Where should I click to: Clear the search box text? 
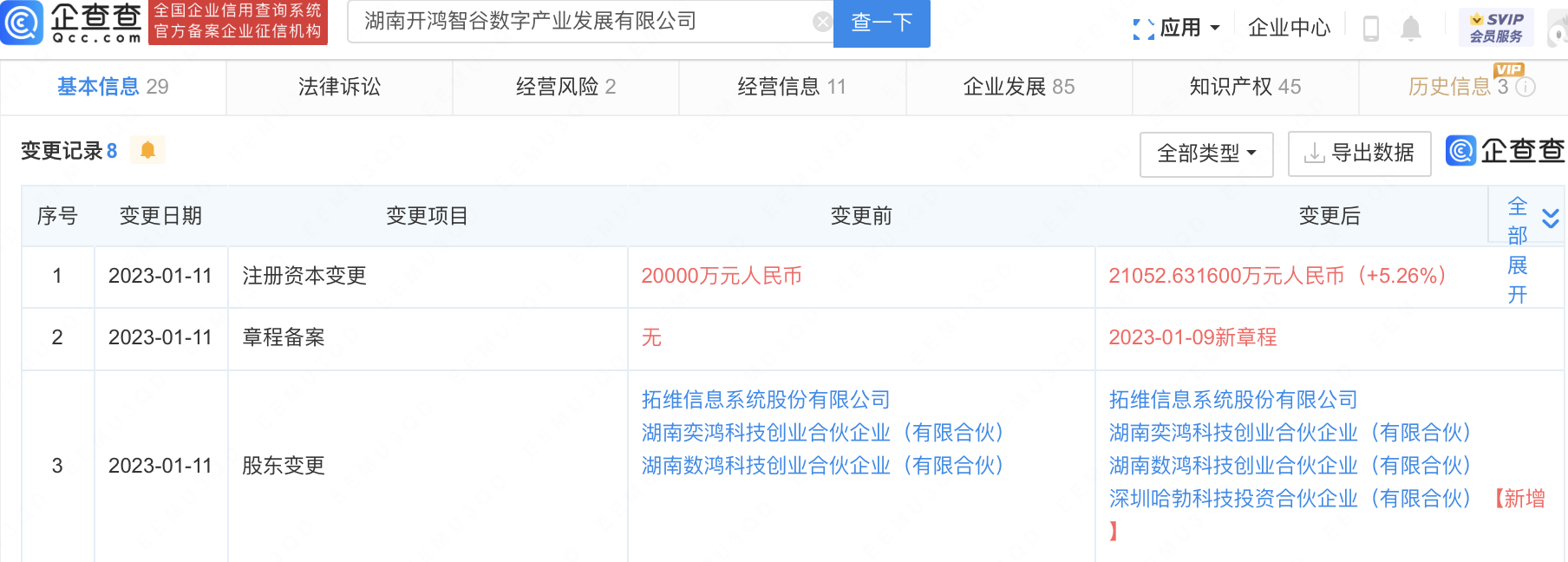(821, 22)
